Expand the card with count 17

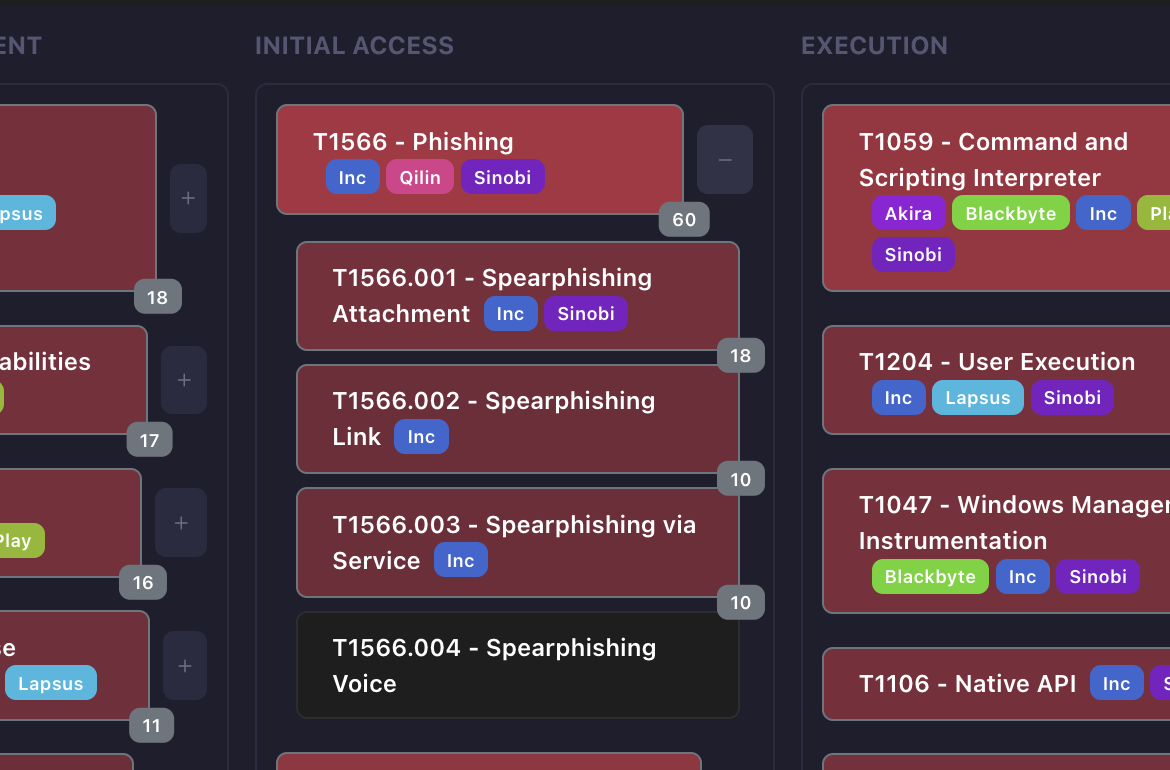(184, 380)
